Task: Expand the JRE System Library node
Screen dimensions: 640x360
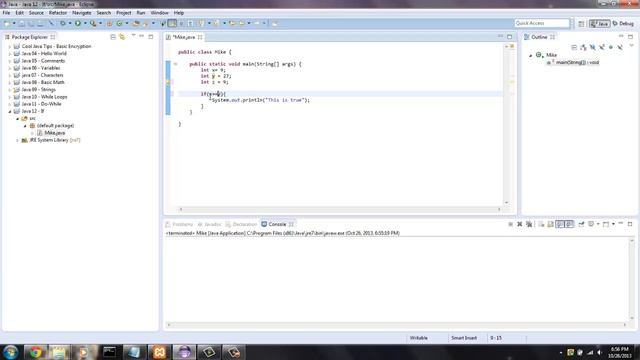Action: point(18,140)
